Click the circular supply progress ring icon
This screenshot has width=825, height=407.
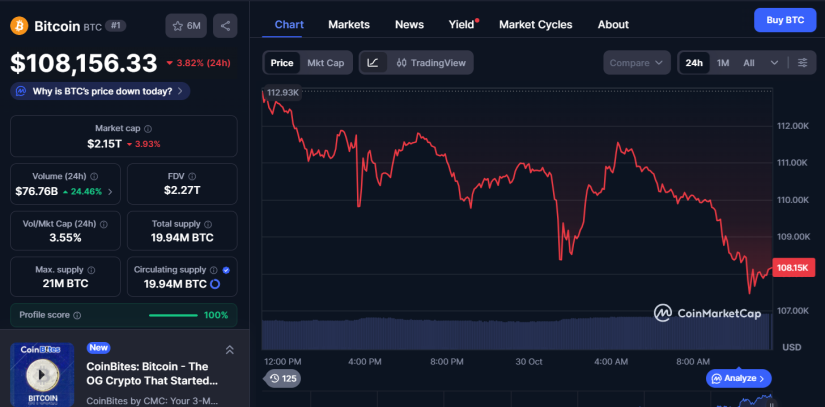[215, 284]
